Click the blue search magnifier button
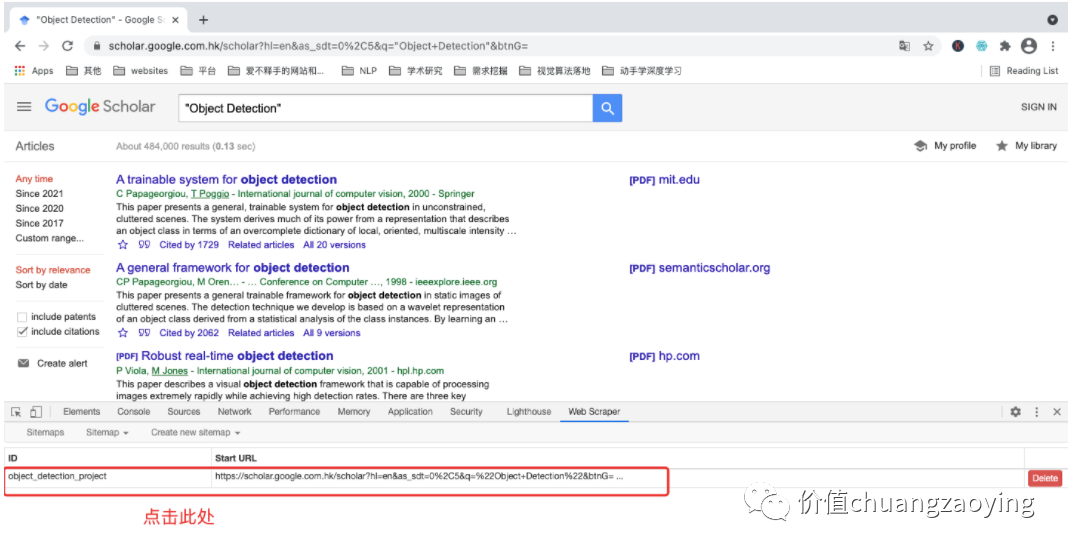Screen dimensions: 1069x552 607,108
